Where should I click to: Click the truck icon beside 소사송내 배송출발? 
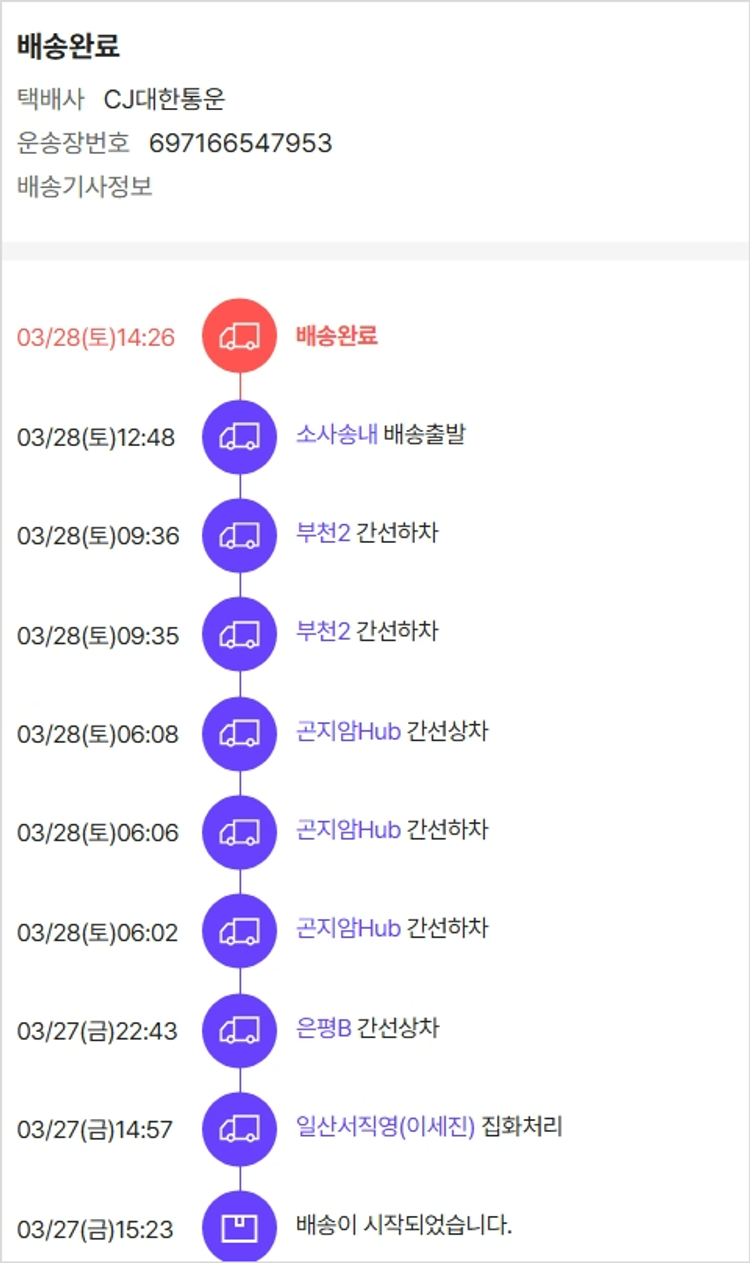(239, 436)
